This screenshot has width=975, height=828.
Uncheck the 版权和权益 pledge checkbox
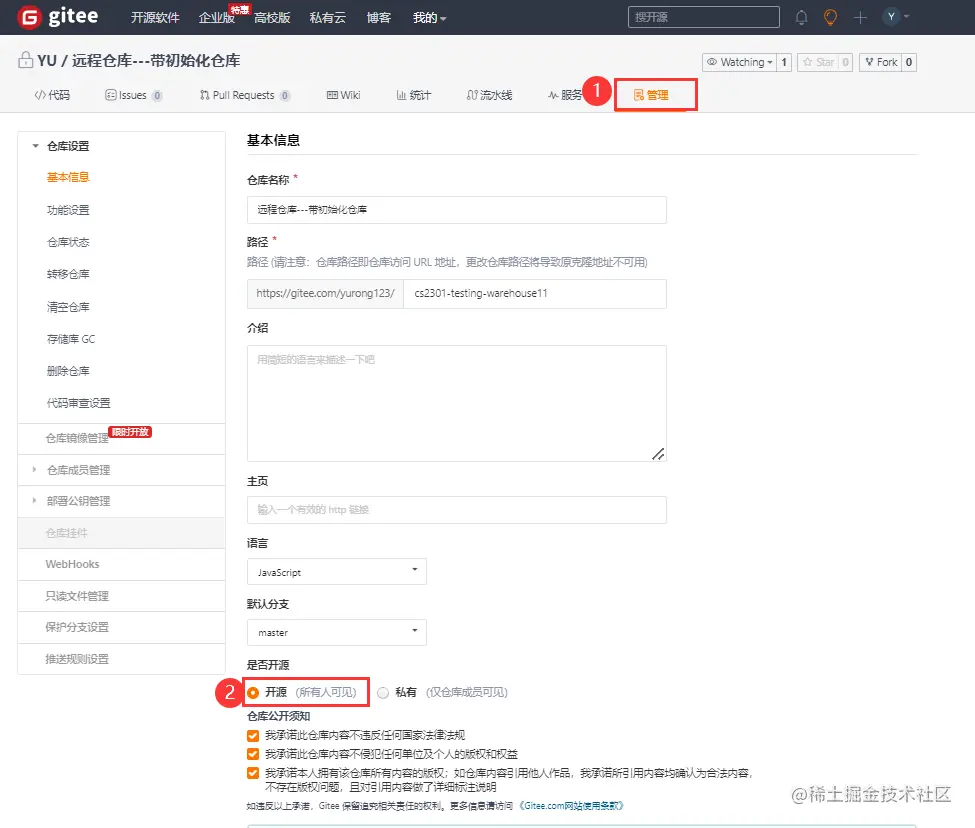pyautogui.click(x=253, y=753)
